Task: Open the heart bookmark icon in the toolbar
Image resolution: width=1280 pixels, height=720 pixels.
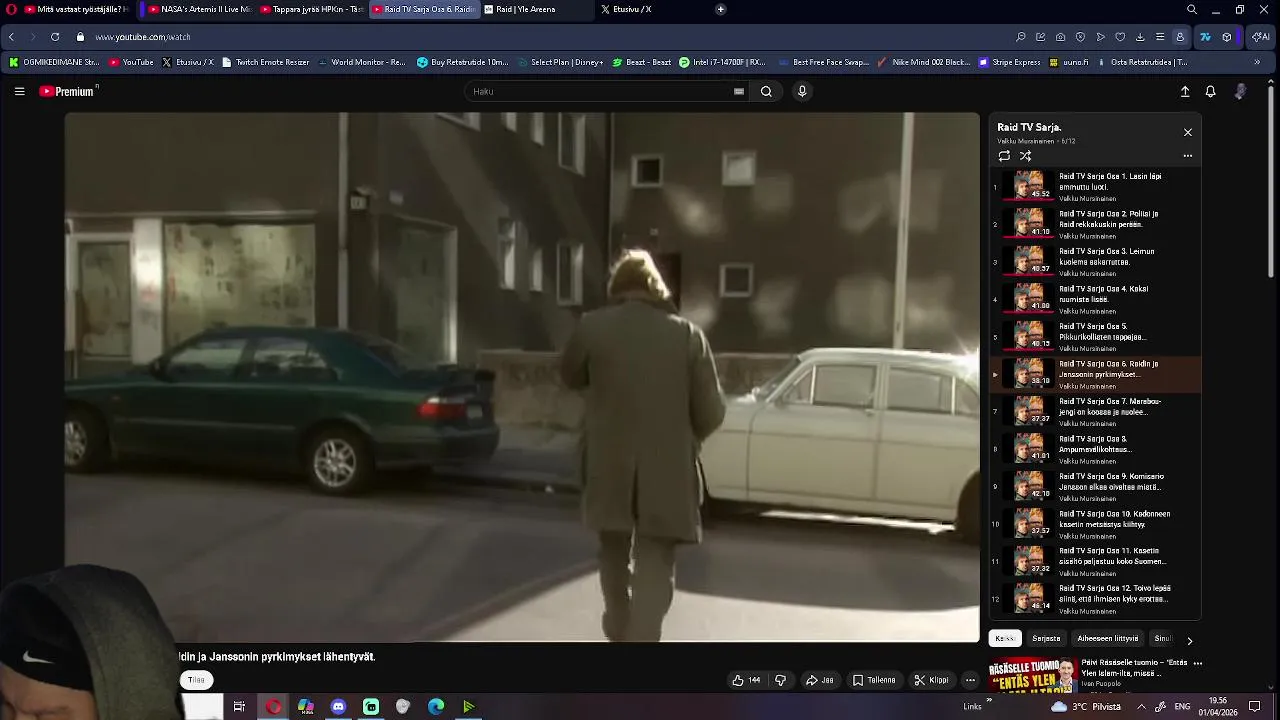Action: pos(1120,37)
